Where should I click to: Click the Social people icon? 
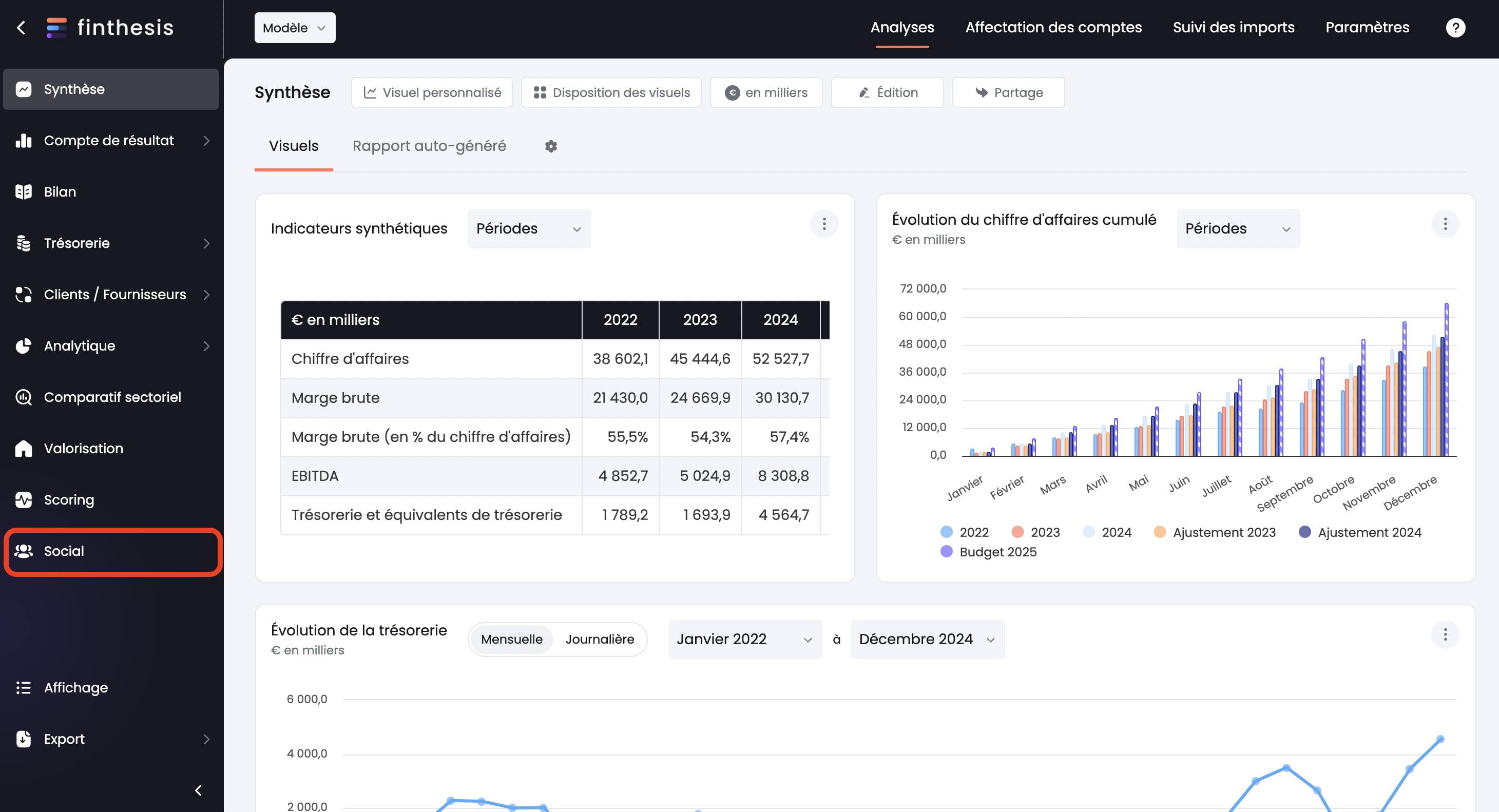click(23, 551)
